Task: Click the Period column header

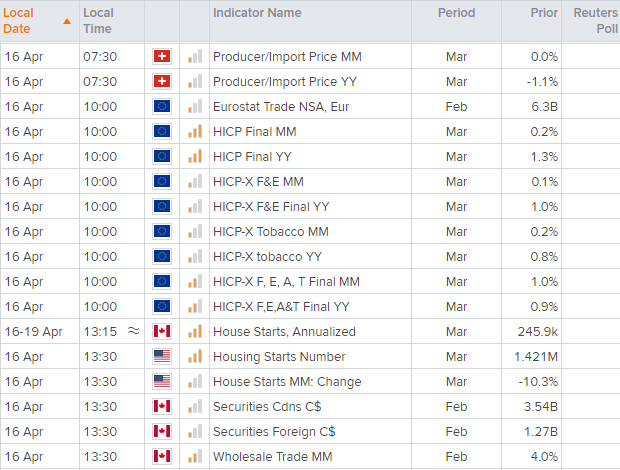Action: pyautogui.click(x=456, y=14)
